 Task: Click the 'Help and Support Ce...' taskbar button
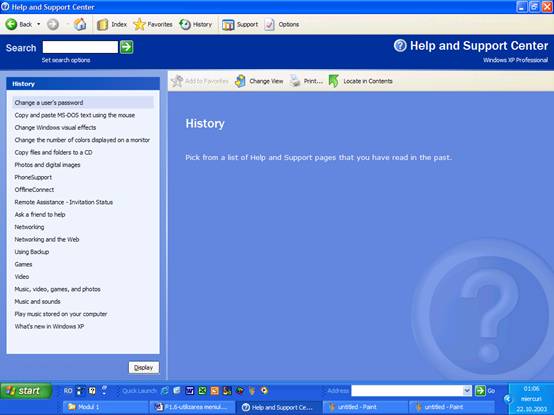[x=279, y=407]
